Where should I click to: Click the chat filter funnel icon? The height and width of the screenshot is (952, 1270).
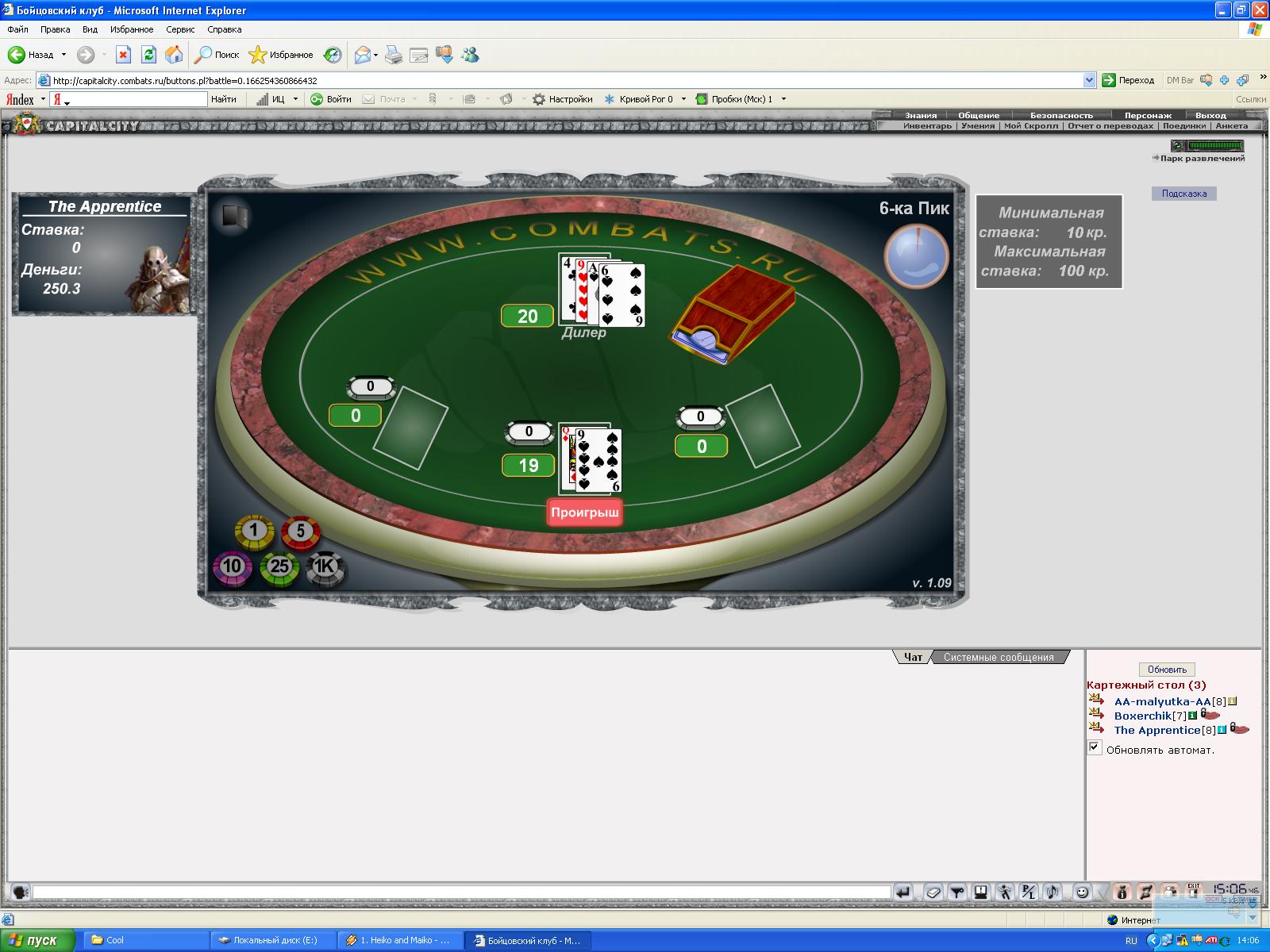pyautogui.click(x=957, y=892)
